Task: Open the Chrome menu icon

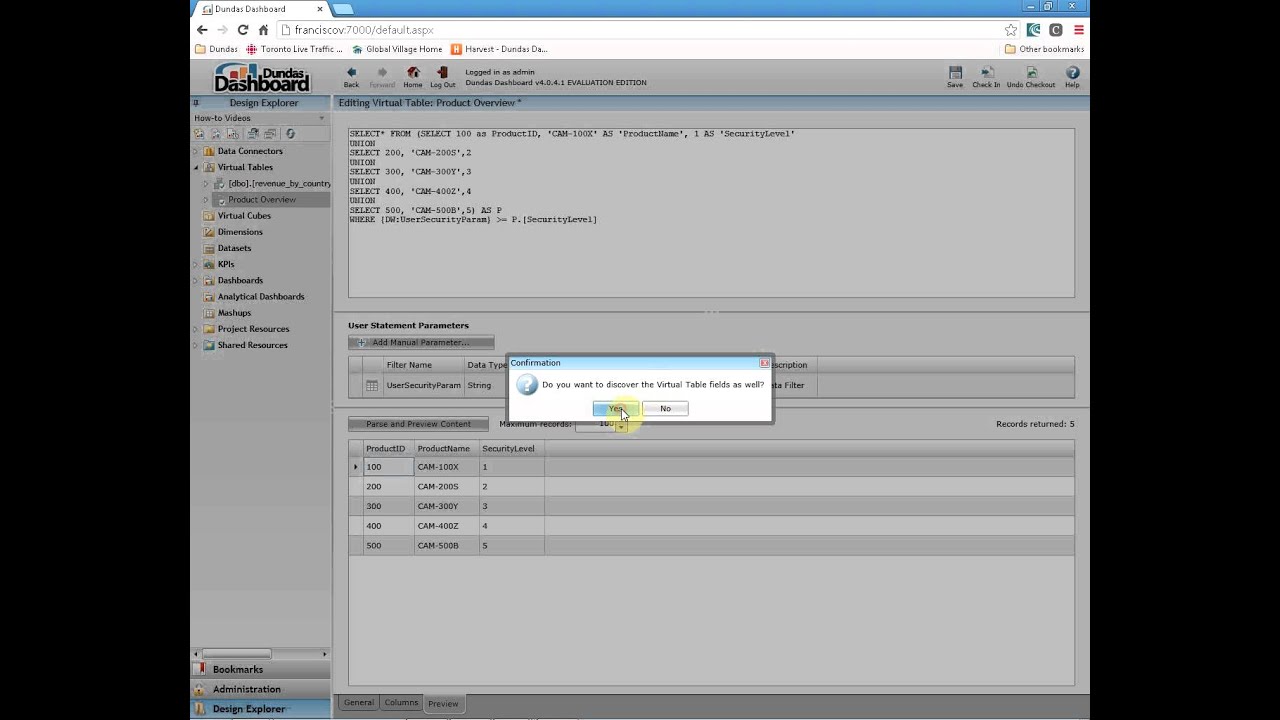Action: click(1078, 30)
